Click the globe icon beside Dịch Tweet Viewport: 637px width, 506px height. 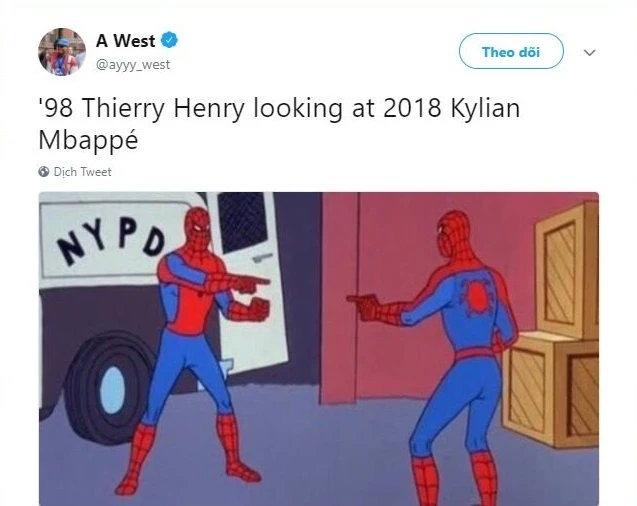(x=44, y=172)
